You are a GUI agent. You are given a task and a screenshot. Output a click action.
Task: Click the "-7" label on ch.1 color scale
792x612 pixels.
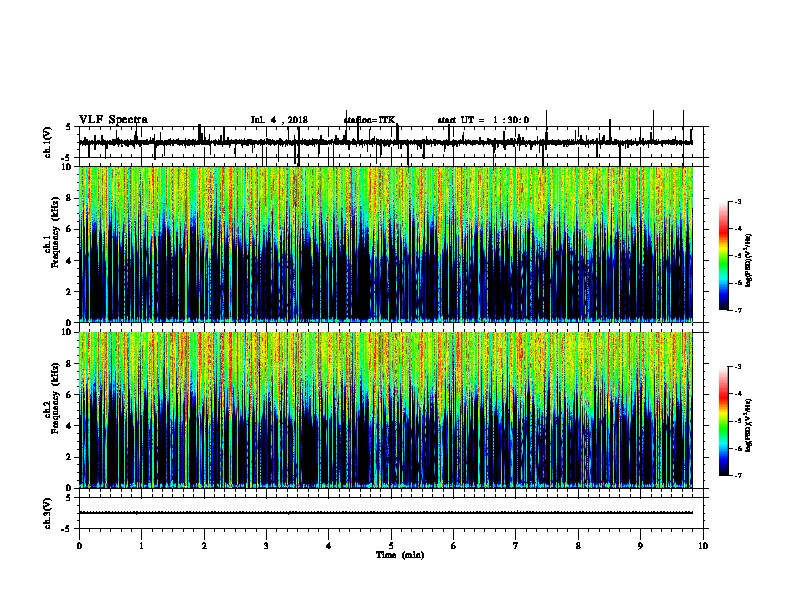point(737,310)
